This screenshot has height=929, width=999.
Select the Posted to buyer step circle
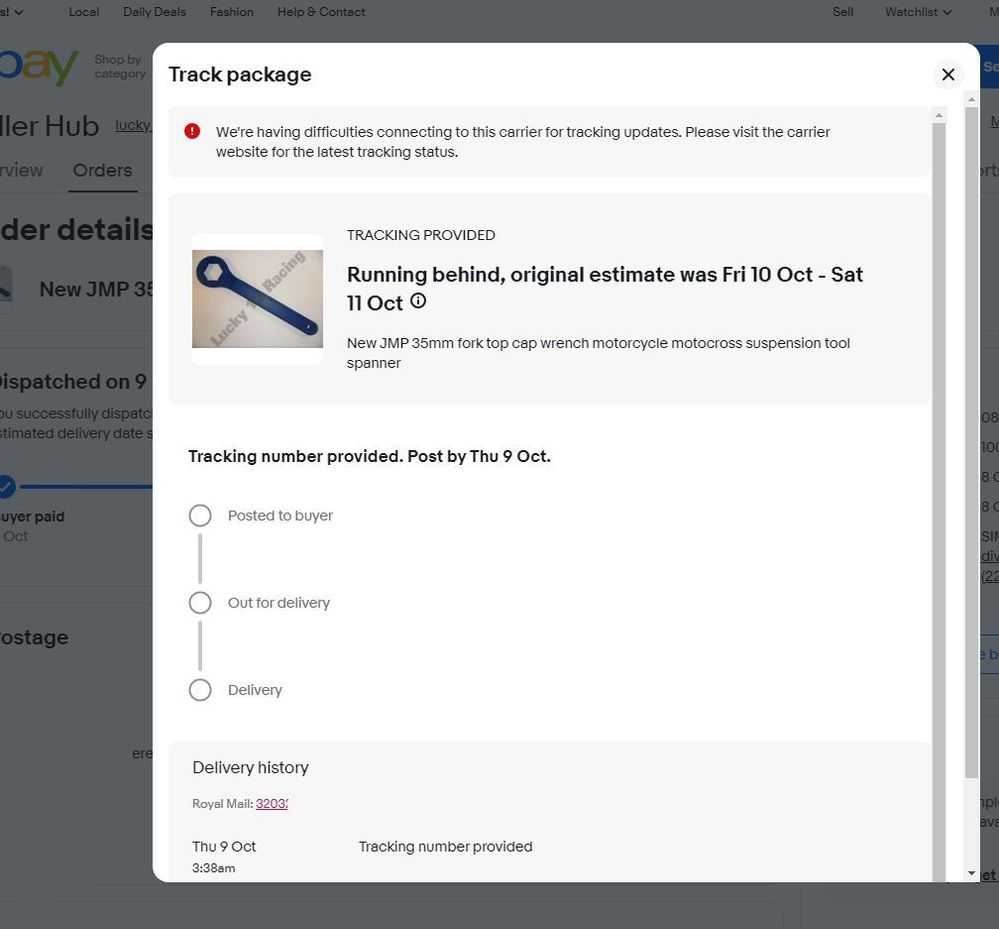pos(200,516)
